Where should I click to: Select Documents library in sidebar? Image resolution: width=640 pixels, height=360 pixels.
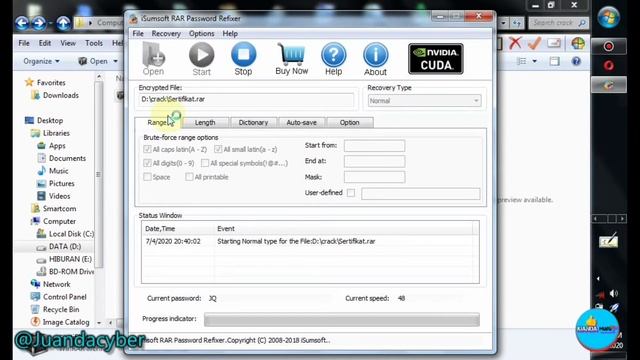click(67, 158)
